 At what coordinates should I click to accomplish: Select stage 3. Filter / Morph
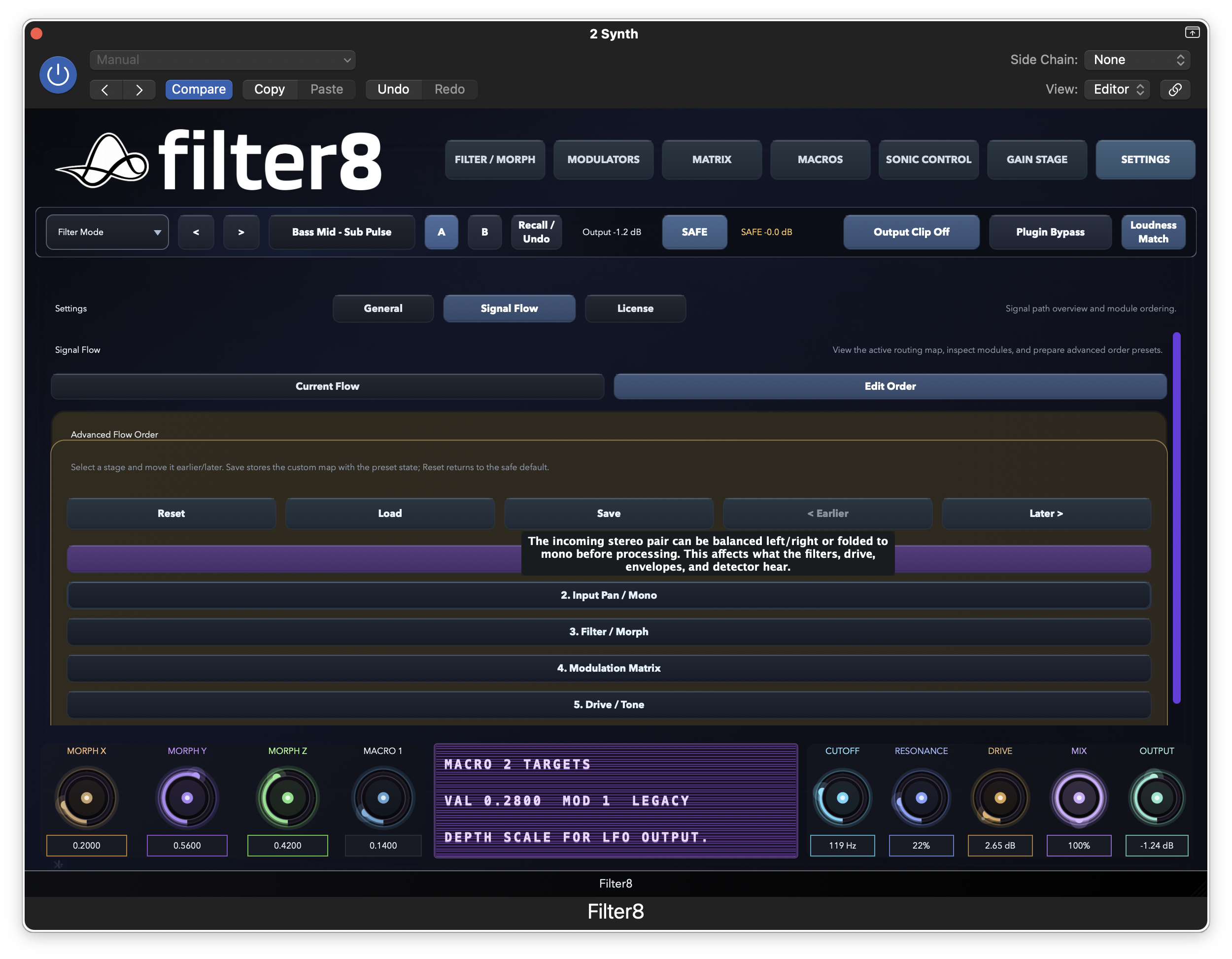click(609, 632)
